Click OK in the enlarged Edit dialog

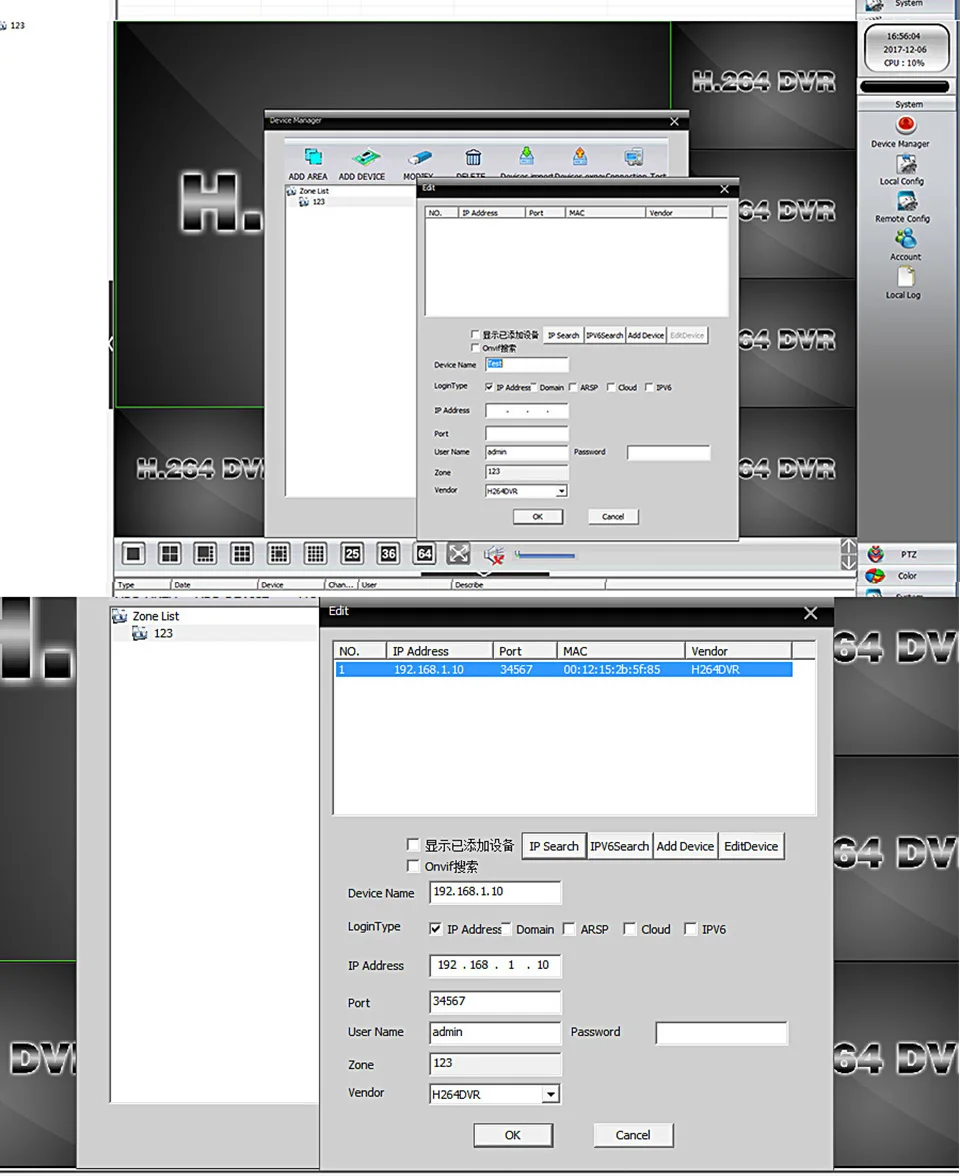513,1135
